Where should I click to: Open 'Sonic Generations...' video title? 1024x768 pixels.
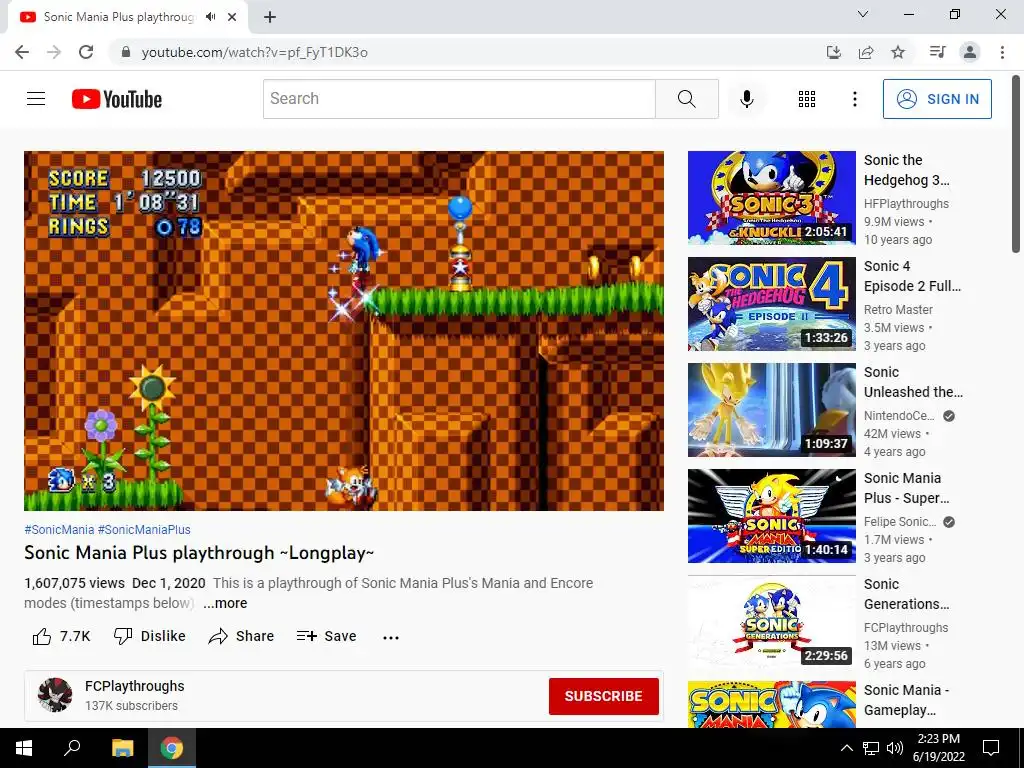[x=906, y=594]
